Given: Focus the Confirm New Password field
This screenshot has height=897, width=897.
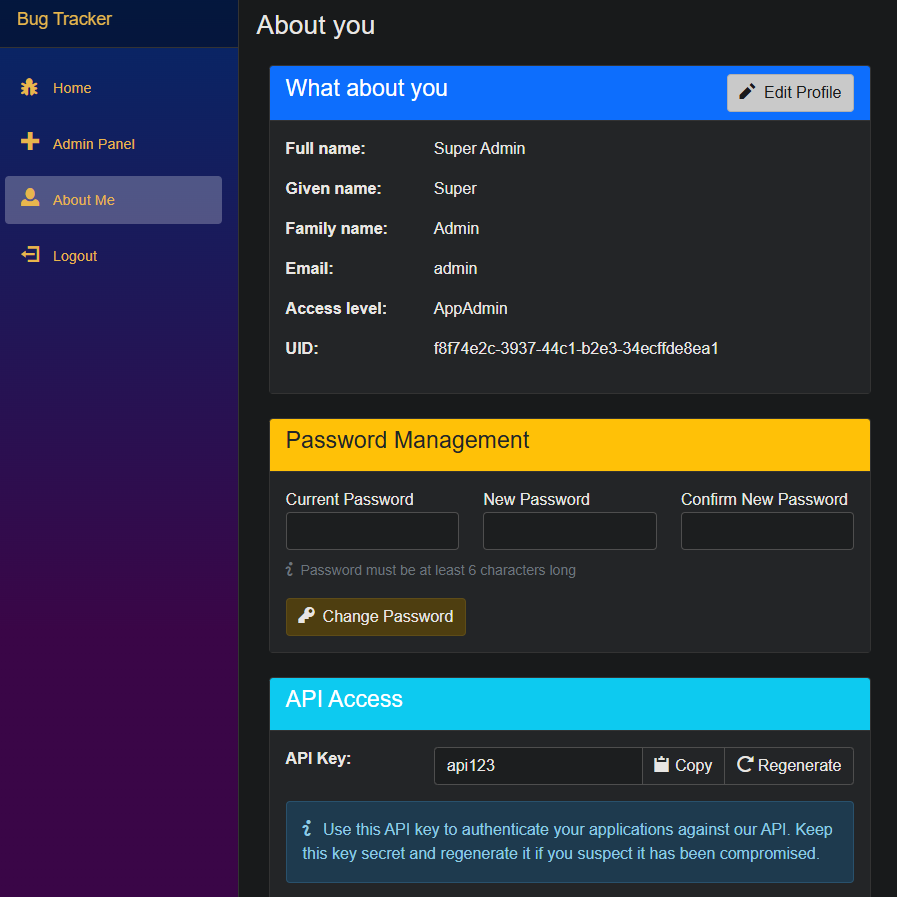Looking at the screenshot, I should click(x=767, y=531).
